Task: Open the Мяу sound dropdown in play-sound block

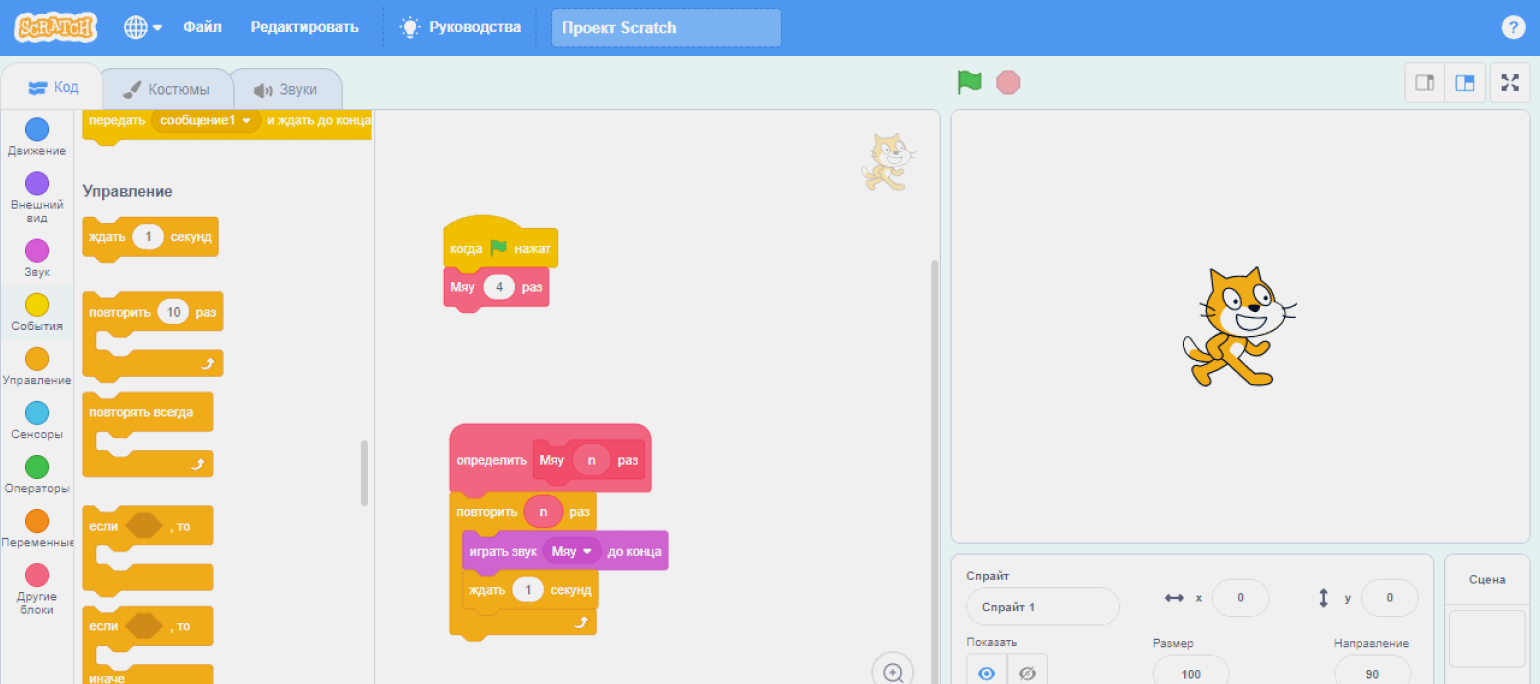Action: coord(572,551)
